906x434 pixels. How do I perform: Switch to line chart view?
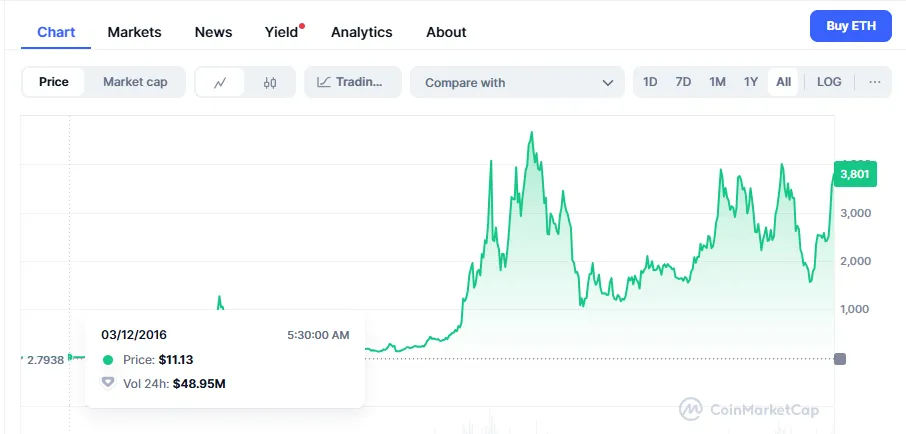point(220,82)
